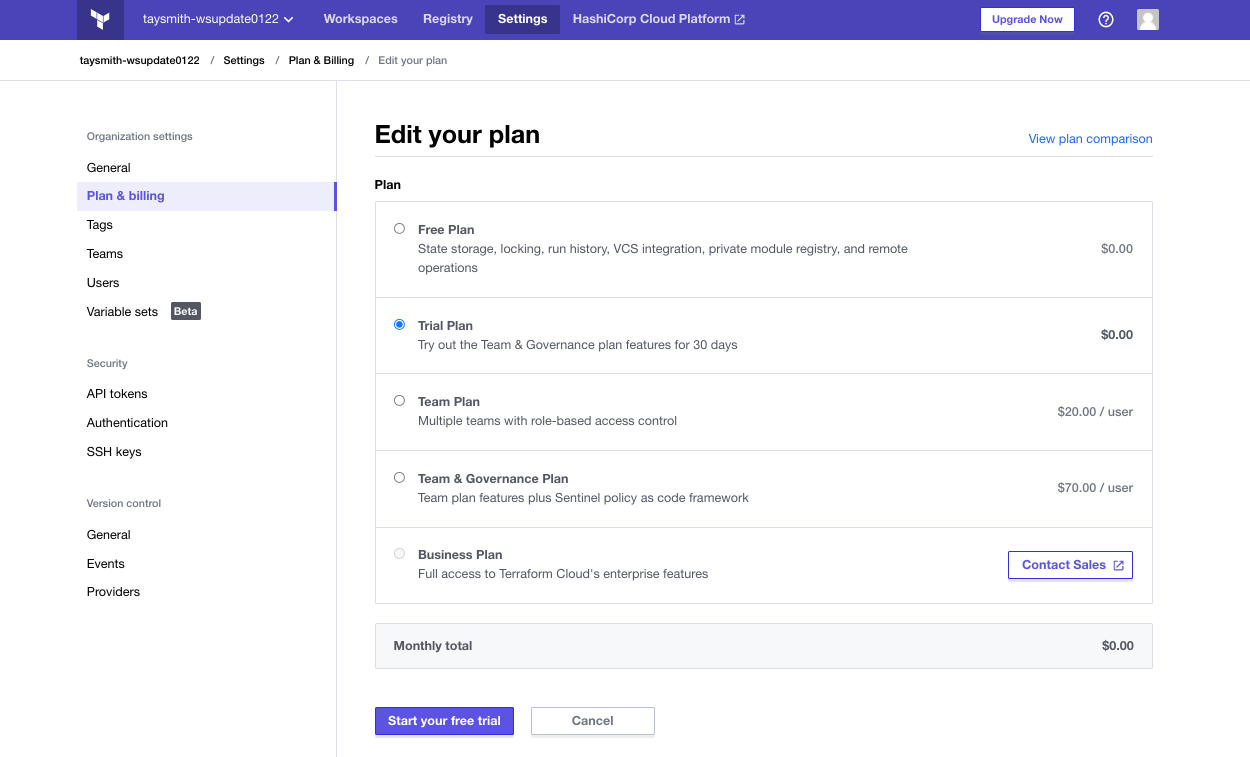This screenshot has width=1250, height=757.
Task: Select the disabled Business Plan radio button
Action: coord(400,554)
